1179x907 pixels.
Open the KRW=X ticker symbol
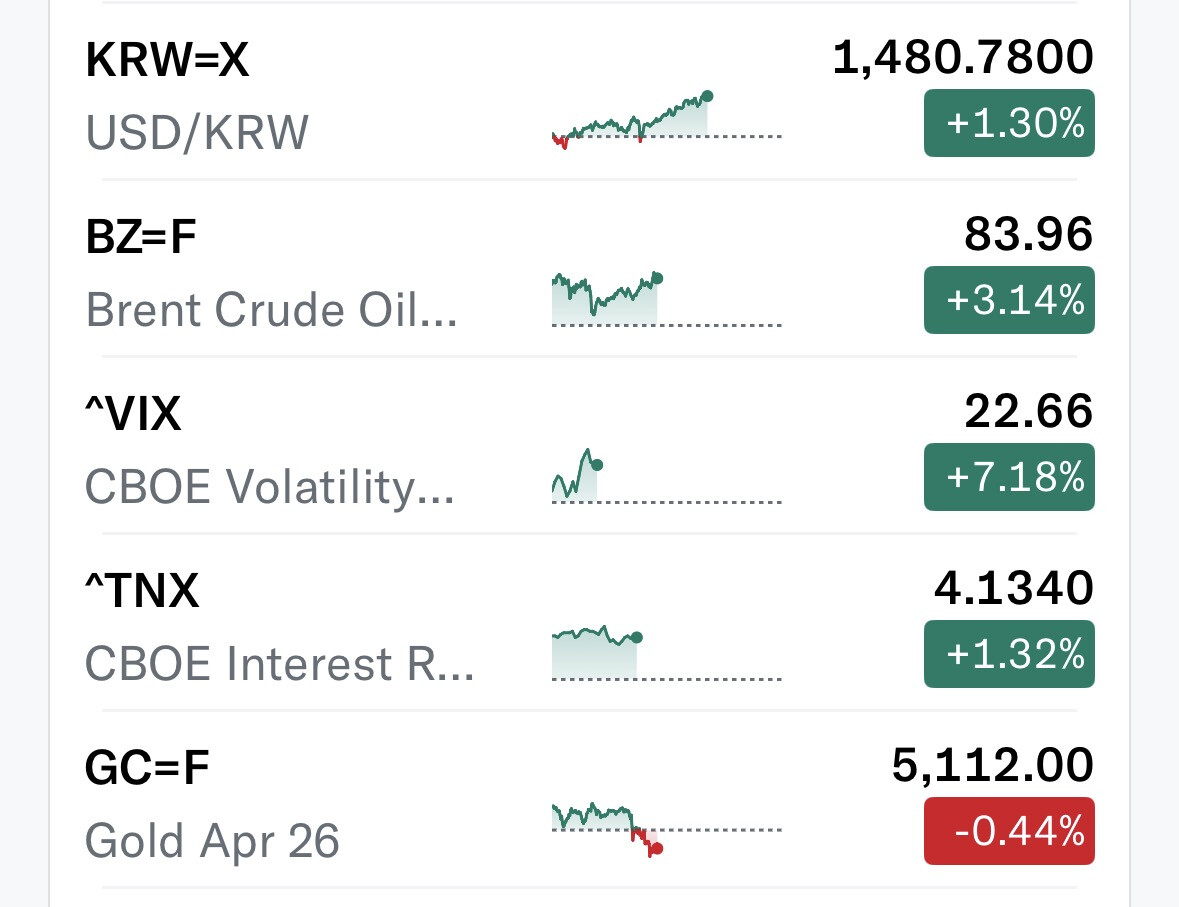click(x=167, y=62)
